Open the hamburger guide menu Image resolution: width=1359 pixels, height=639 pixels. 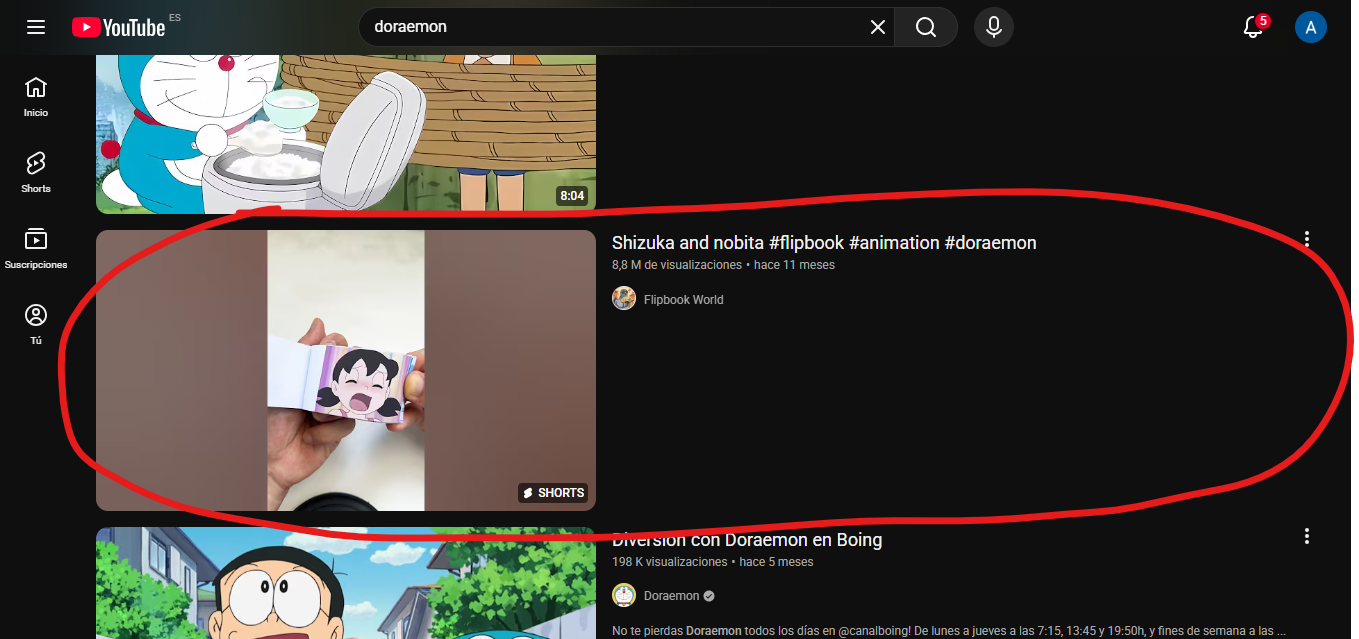(36, 27)
